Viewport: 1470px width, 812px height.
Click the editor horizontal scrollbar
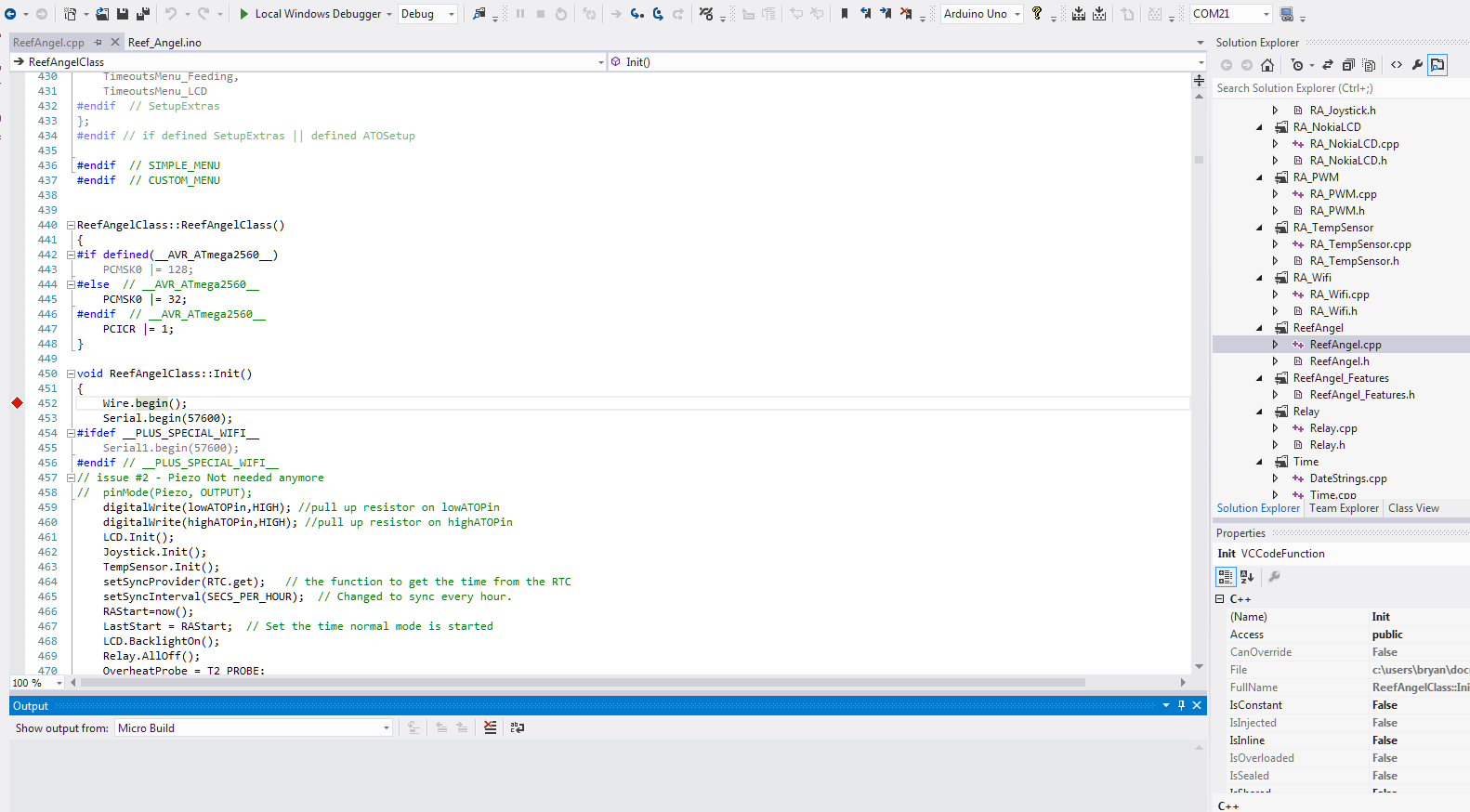583,683
